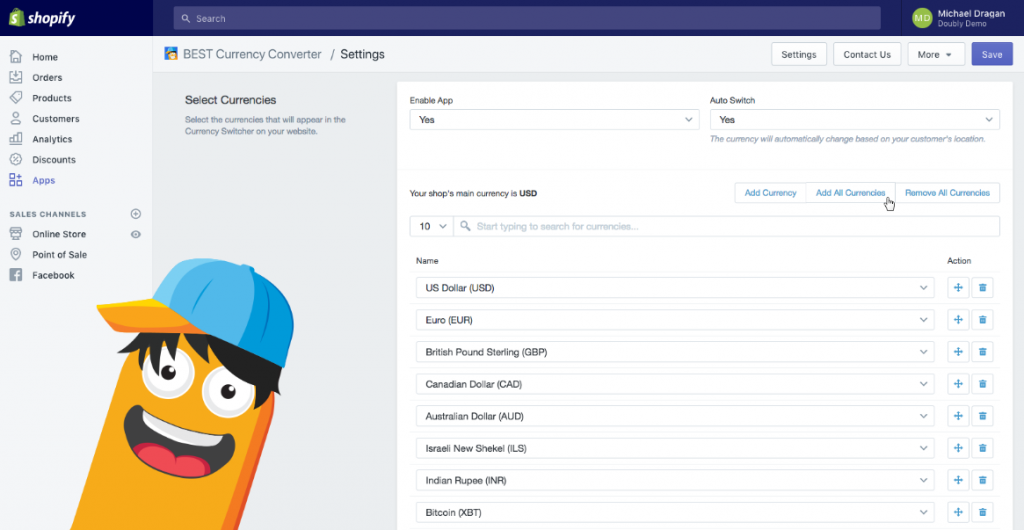This screenshot has height=530, width=1024.
Task: Click the Analytics chart icon
Action: tap(16, 139)
